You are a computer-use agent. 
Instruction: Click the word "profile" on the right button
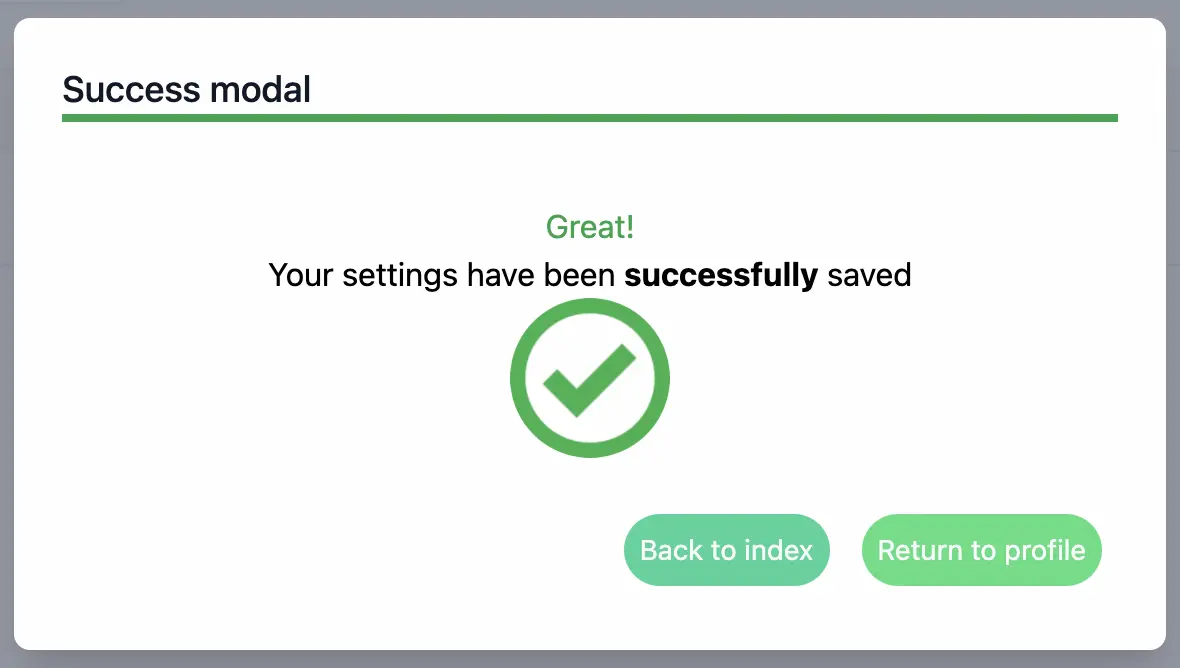tap(1045, 550)
